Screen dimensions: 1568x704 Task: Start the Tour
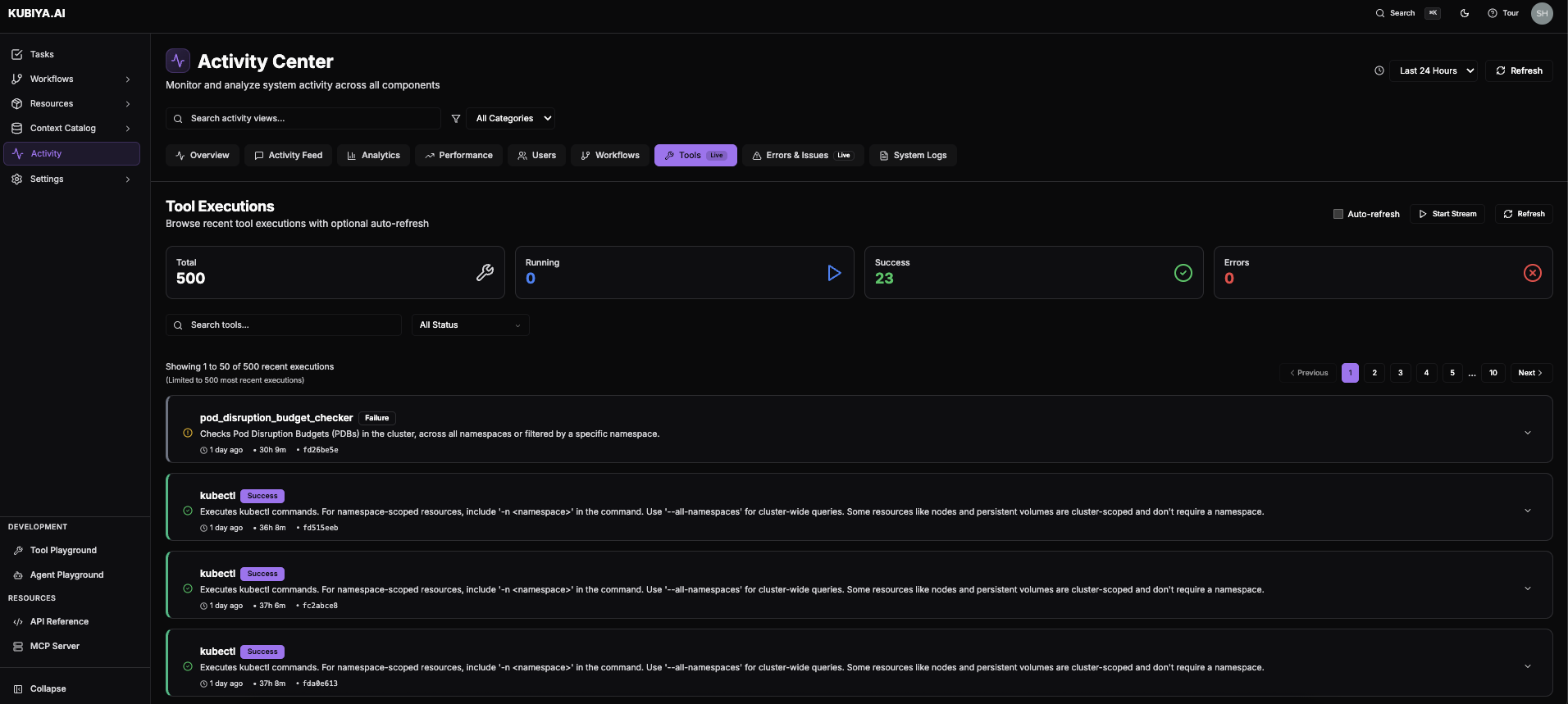click(1503, 13)
